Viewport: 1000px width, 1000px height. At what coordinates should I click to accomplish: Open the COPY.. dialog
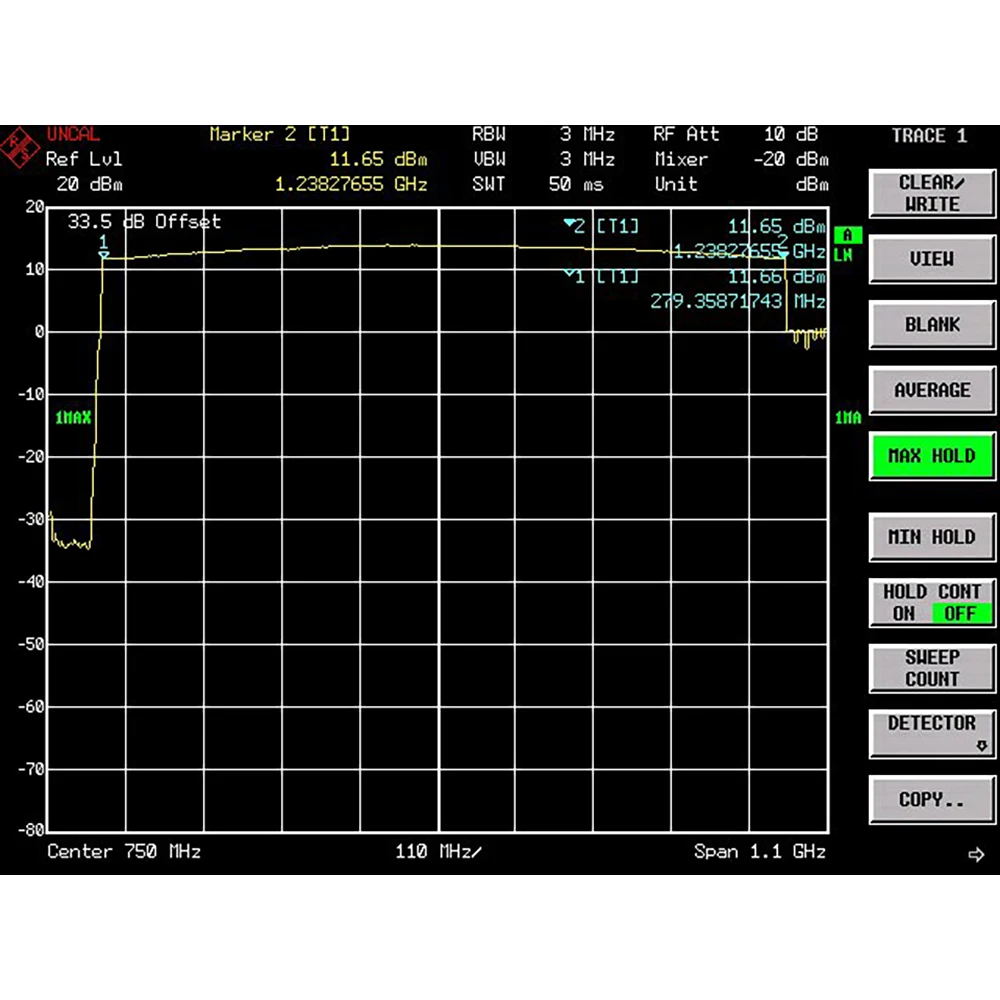click(x=931, y=800)
